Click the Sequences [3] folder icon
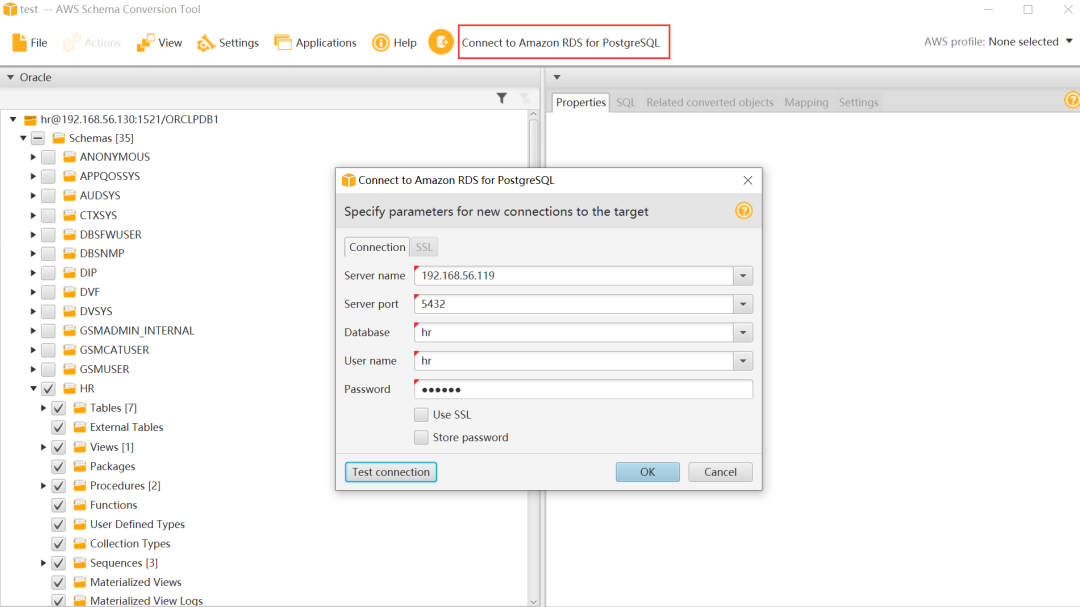Image resolution: width=1080 pixels, height=607 pixels. 80,563
